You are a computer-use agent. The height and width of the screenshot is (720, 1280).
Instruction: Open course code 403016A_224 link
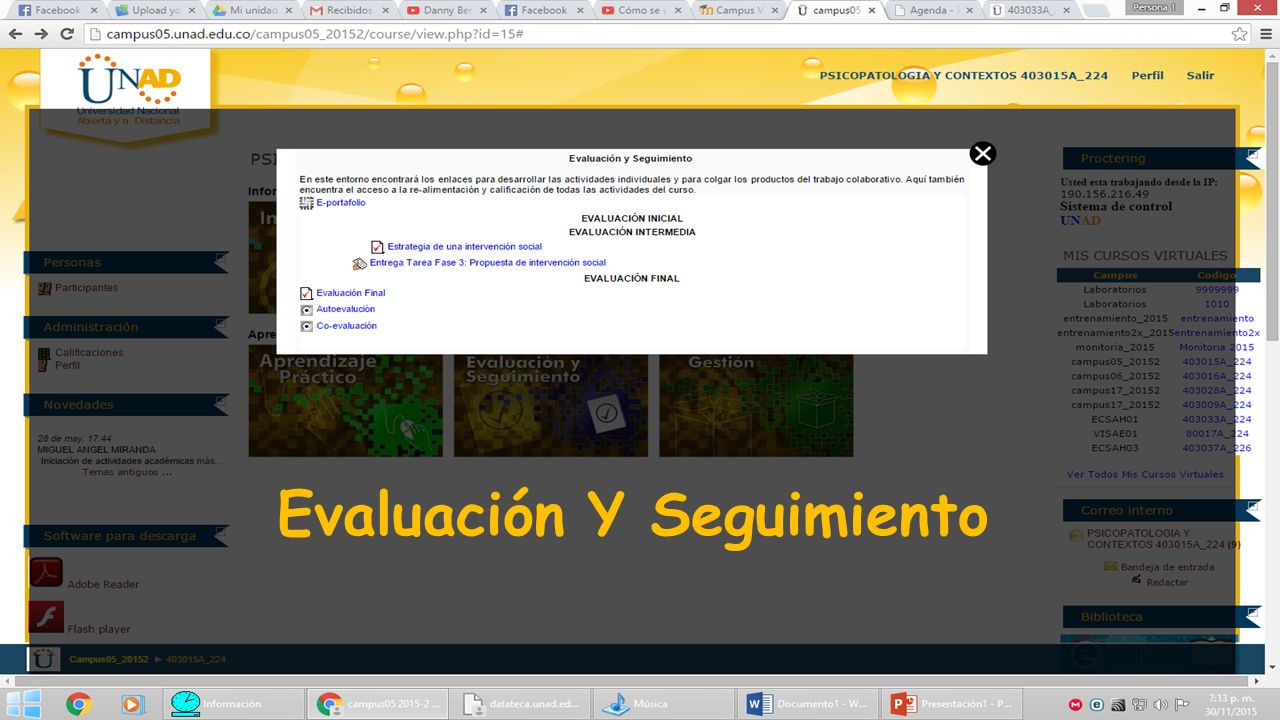click(x=1217, y=376)
